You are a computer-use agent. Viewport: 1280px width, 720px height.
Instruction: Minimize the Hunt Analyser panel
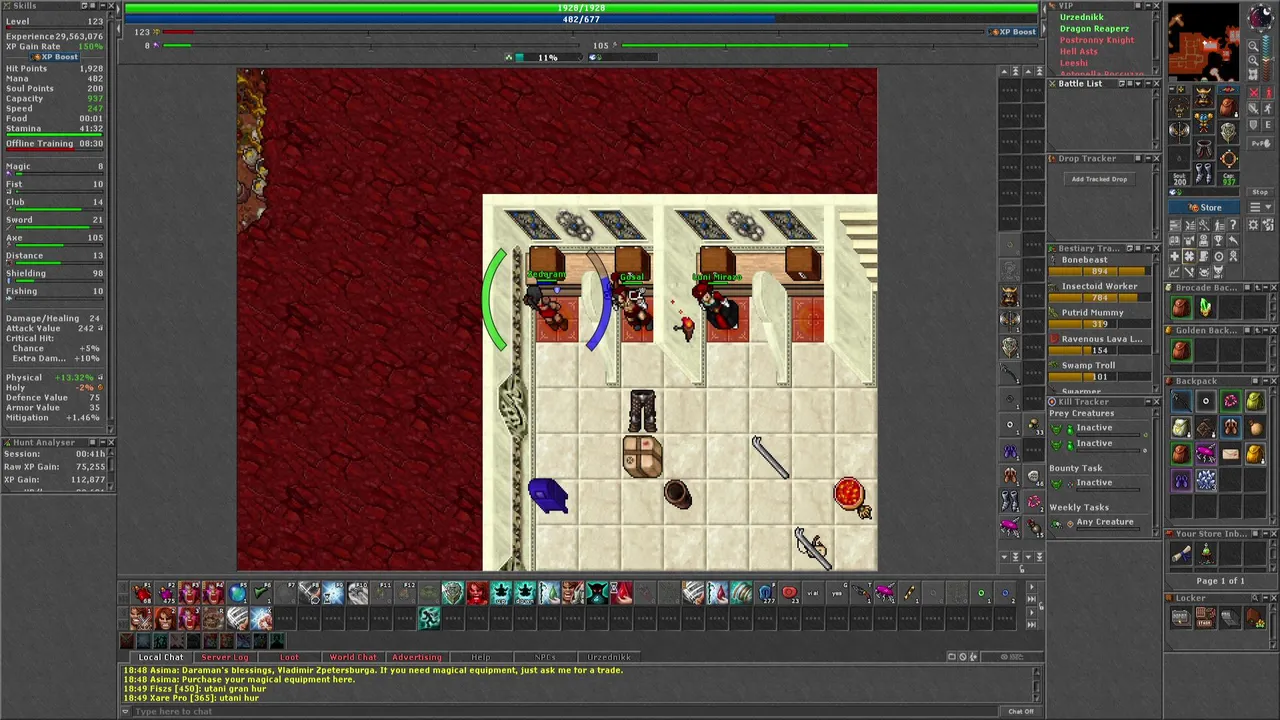[x=103, y=442]
